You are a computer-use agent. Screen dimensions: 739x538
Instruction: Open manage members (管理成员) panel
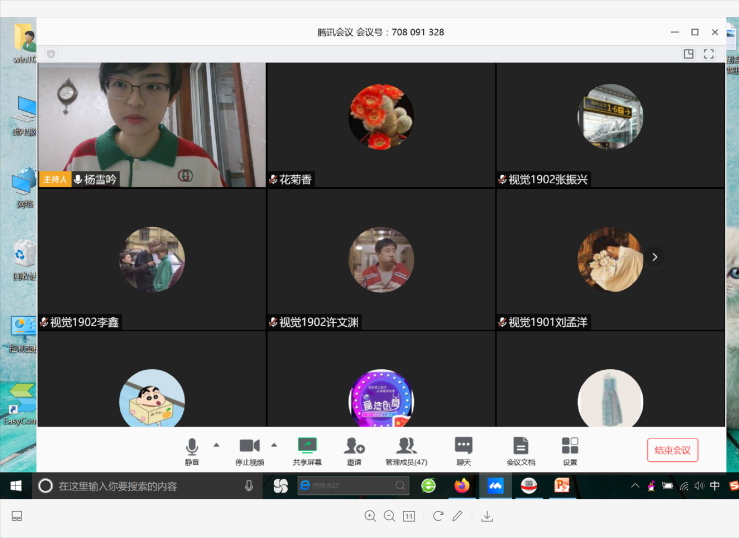click(406, 449)
